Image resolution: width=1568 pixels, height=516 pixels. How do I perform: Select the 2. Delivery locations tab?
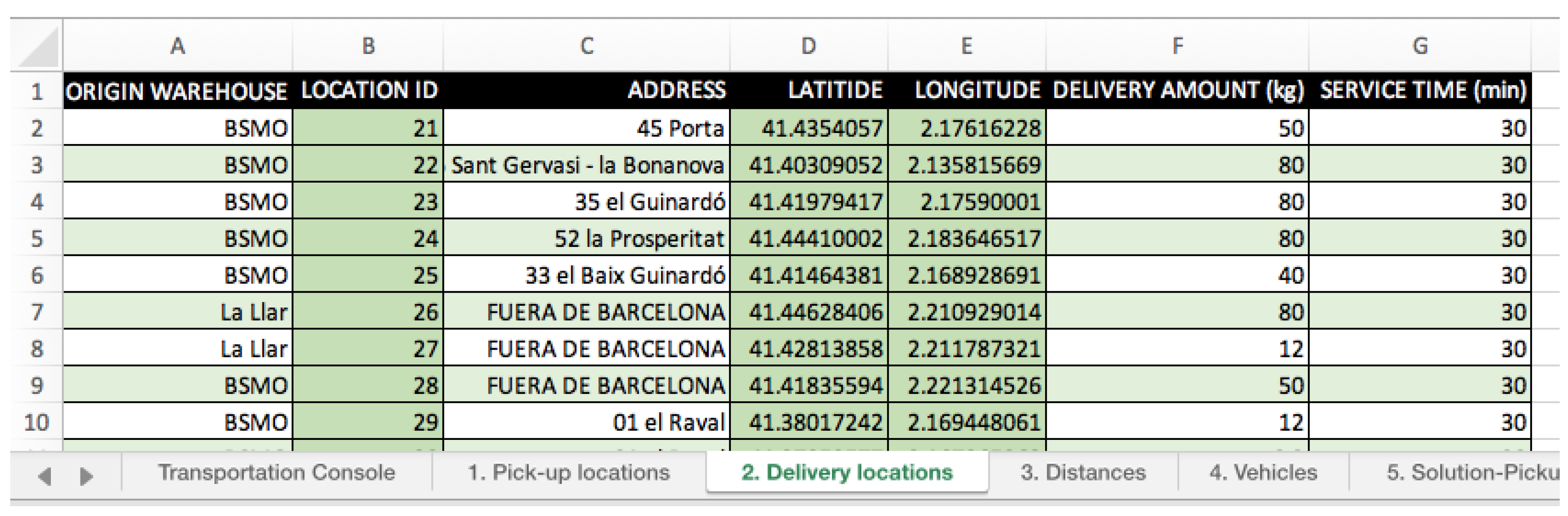coord(847,473)
